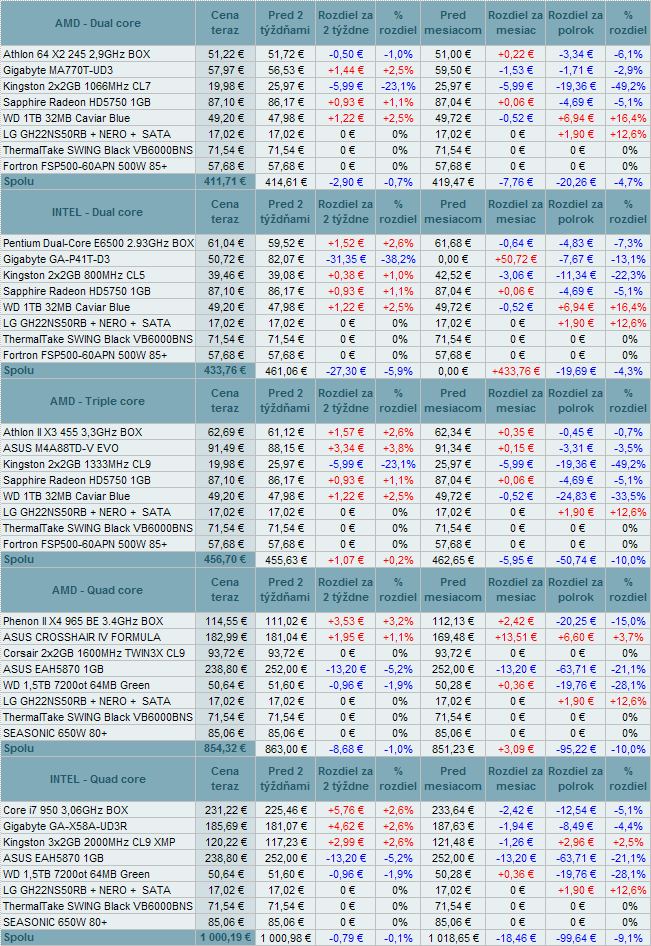Image resolution: width=651 pixels, height=946 pixels.
Task: Click the '419,47 €' month-ago total
Action: [x=453, y=182]
